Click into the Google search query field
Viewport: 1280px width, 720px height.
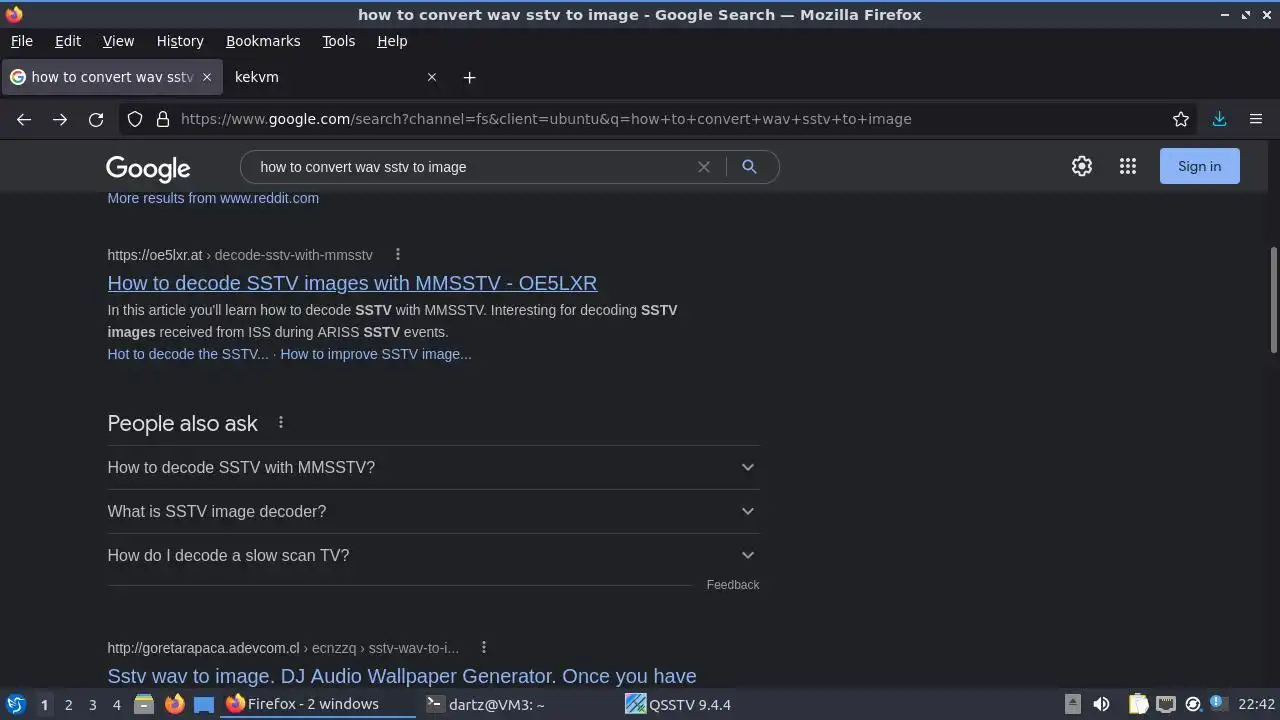coord(470,167)
